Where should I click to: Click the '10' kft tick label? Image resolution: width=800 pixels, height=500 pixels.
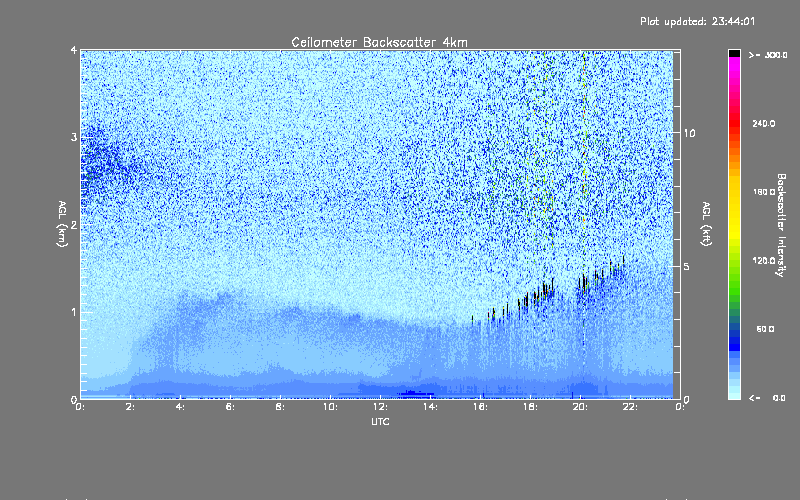(689, 133)
